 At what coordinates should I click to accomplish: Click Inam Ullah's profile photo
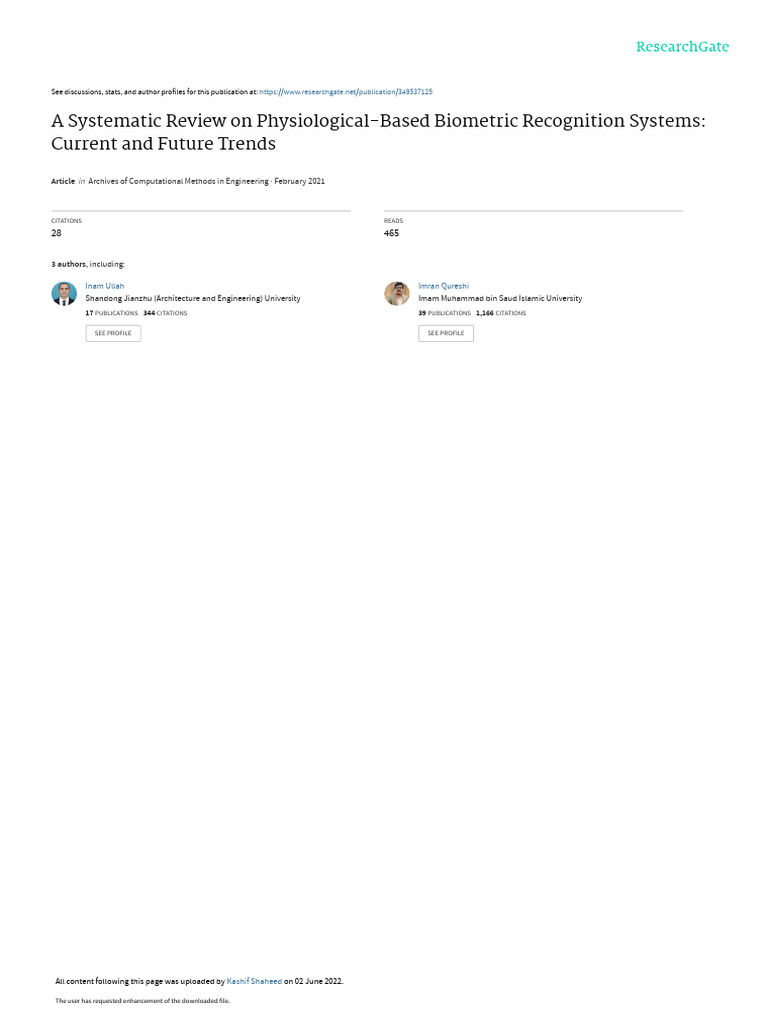point(64,293)
